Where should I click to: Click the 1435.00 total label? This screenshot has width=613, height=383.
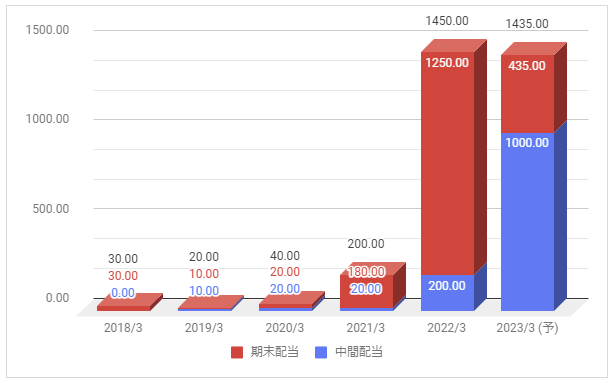click(x=527, y=24)
